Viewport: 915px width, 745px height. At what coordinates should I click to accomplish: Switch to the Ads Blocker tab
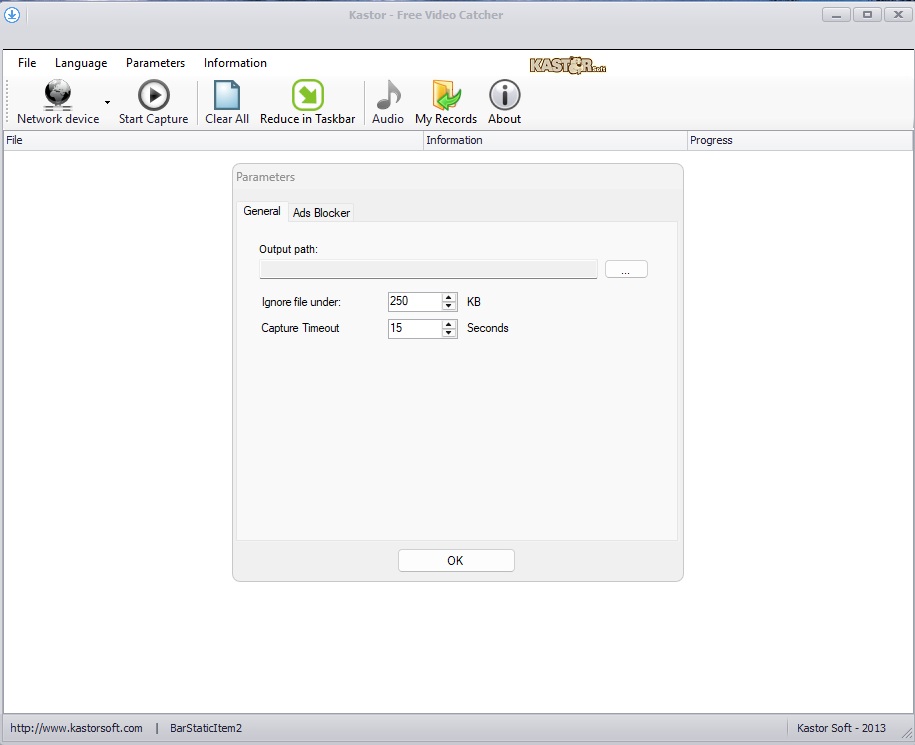pos(321,213)
